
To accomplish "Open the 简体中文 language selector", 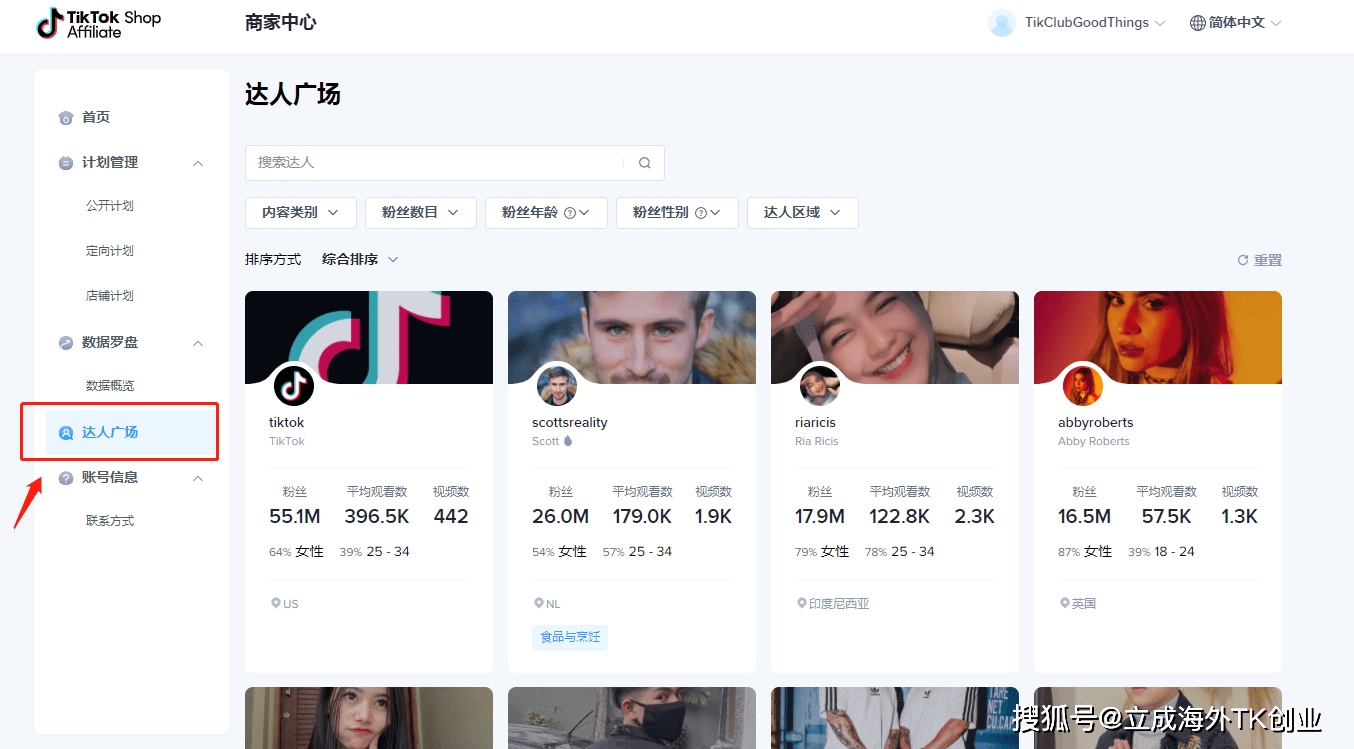I will (x=1235, y=23).
